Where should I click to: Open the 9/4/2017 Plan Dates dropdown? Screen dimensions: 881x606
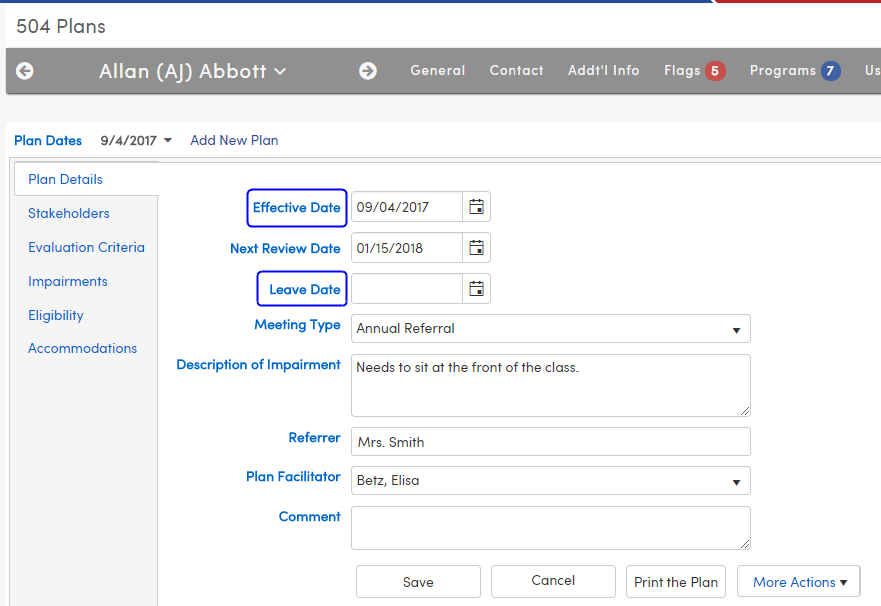point(136,140)
